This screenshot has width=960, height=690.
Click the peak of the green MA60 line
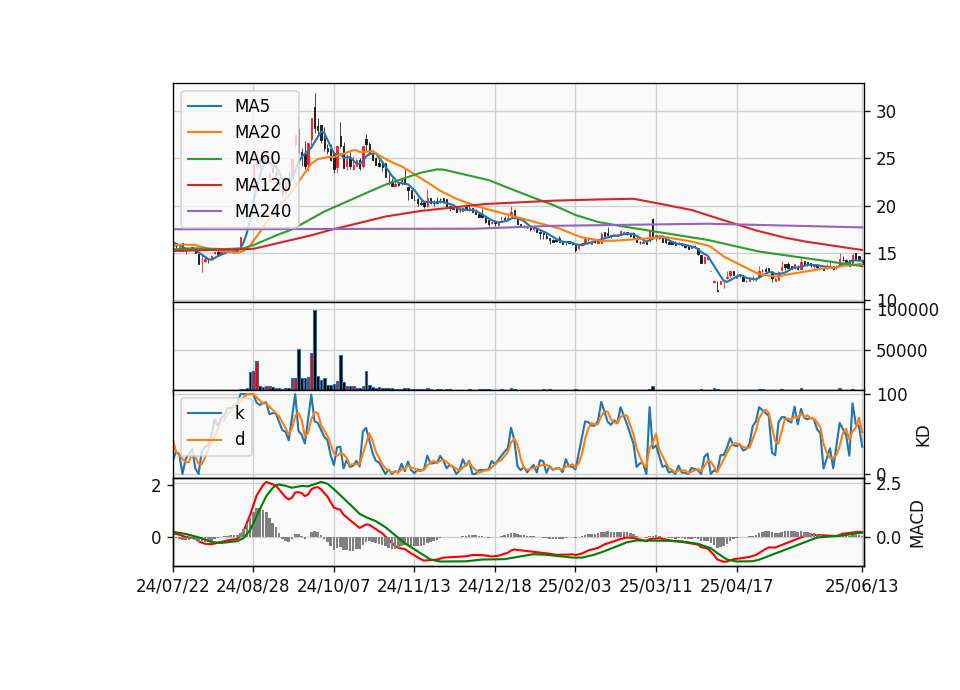440,169
